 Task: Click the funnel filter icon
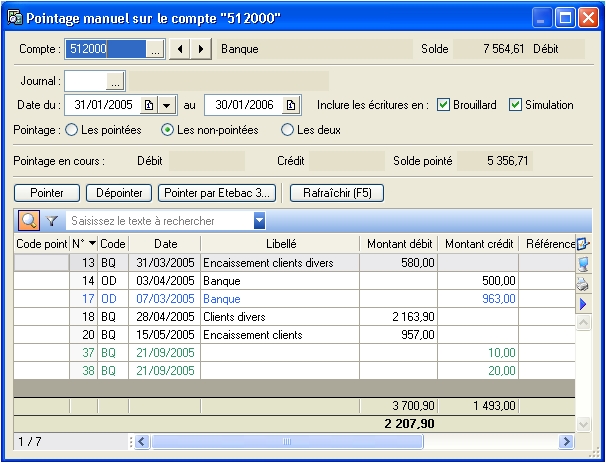[x=52, y=221]
